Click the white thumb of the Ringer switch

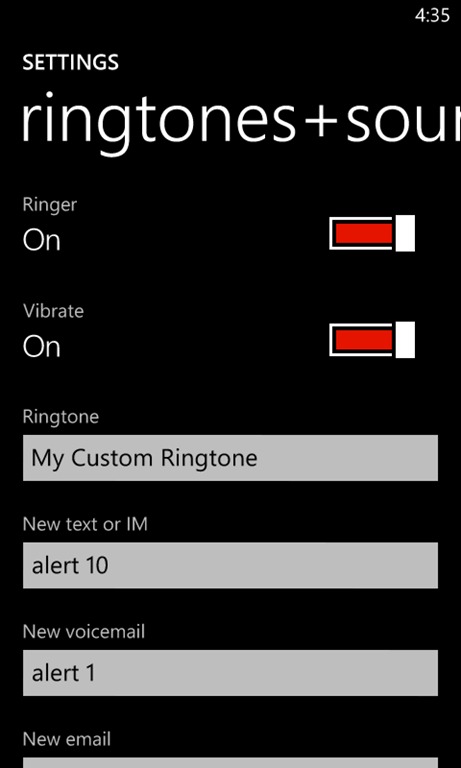[x=405, y=233]
